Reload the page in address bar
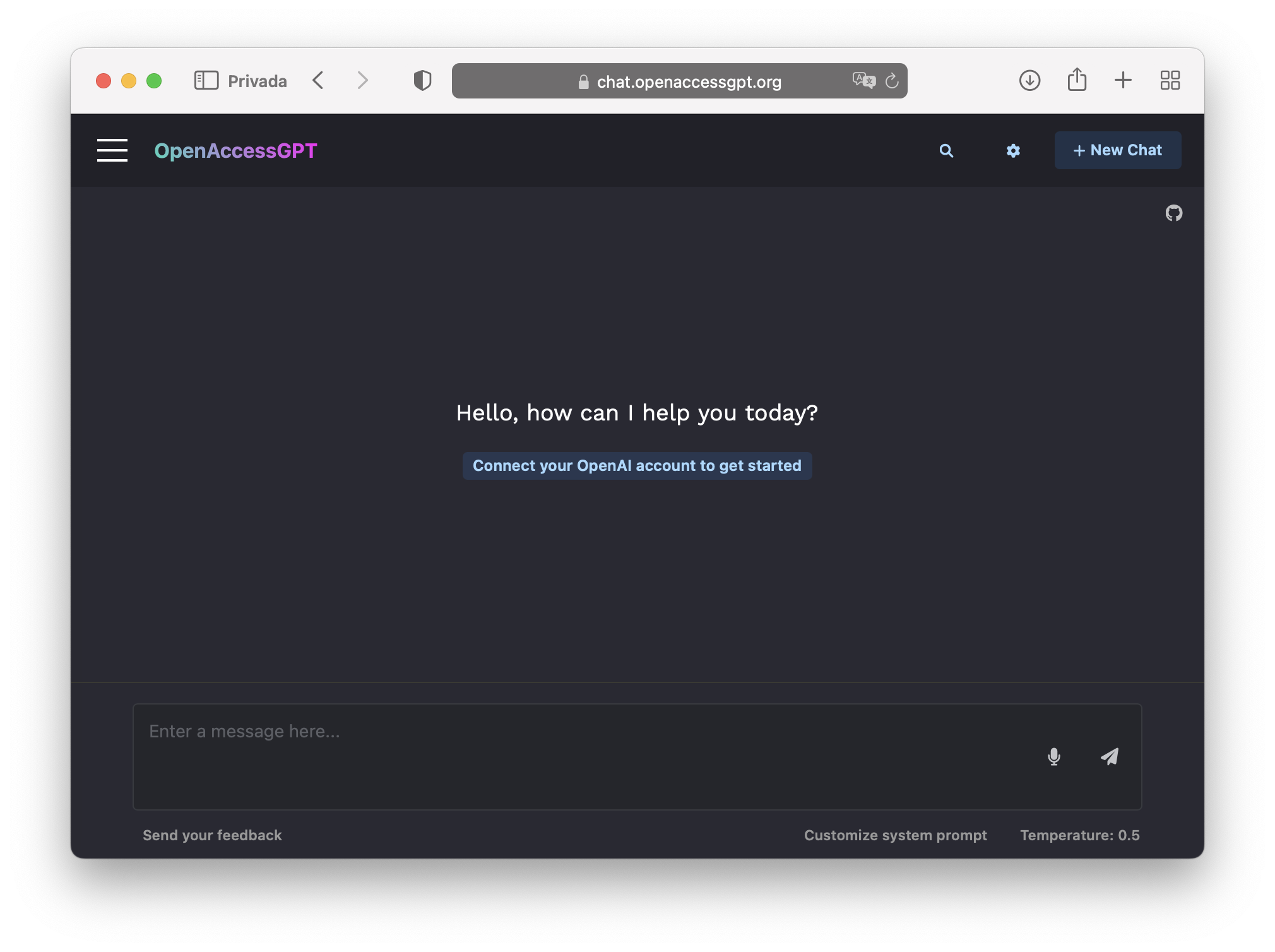1275x952 pixels. pos(892,81)
